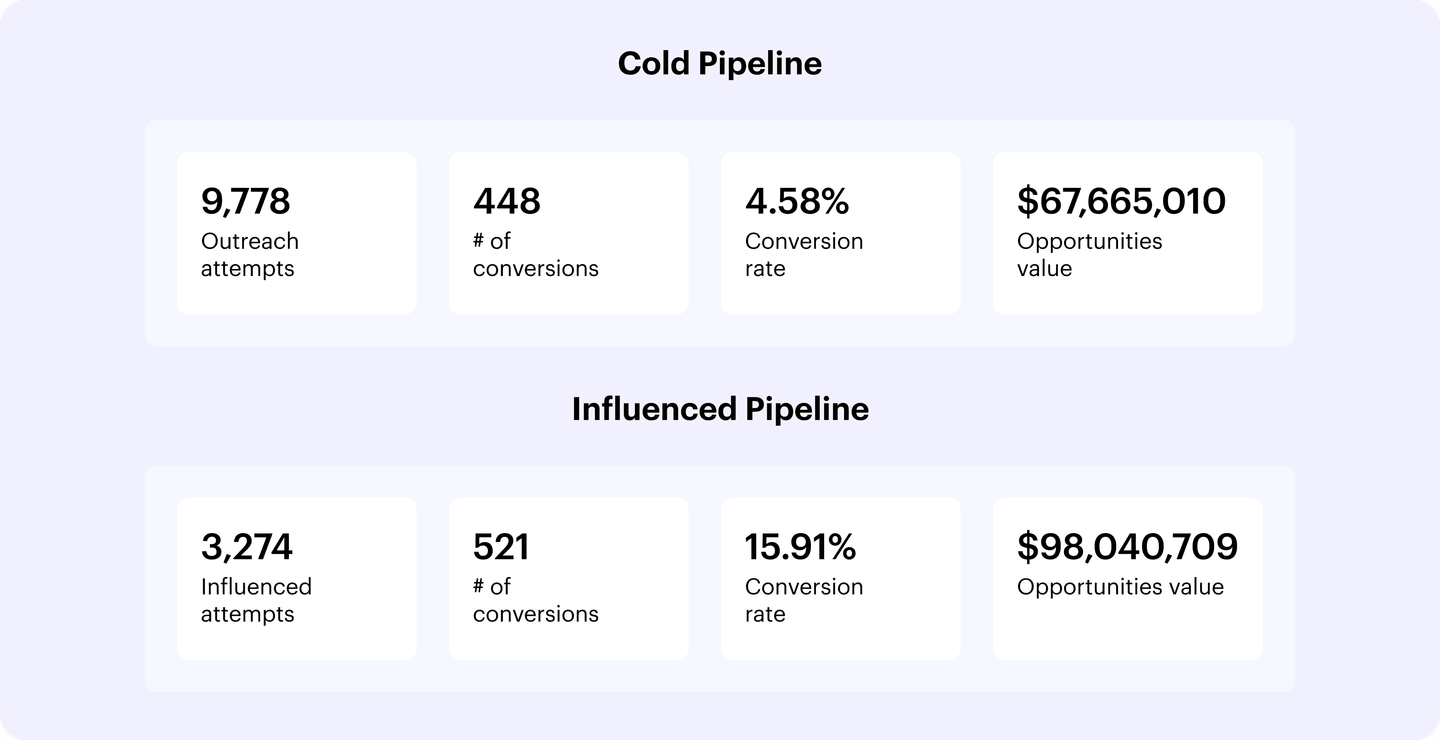Click the Conversion rate label under 4.58%

[803, 255]
